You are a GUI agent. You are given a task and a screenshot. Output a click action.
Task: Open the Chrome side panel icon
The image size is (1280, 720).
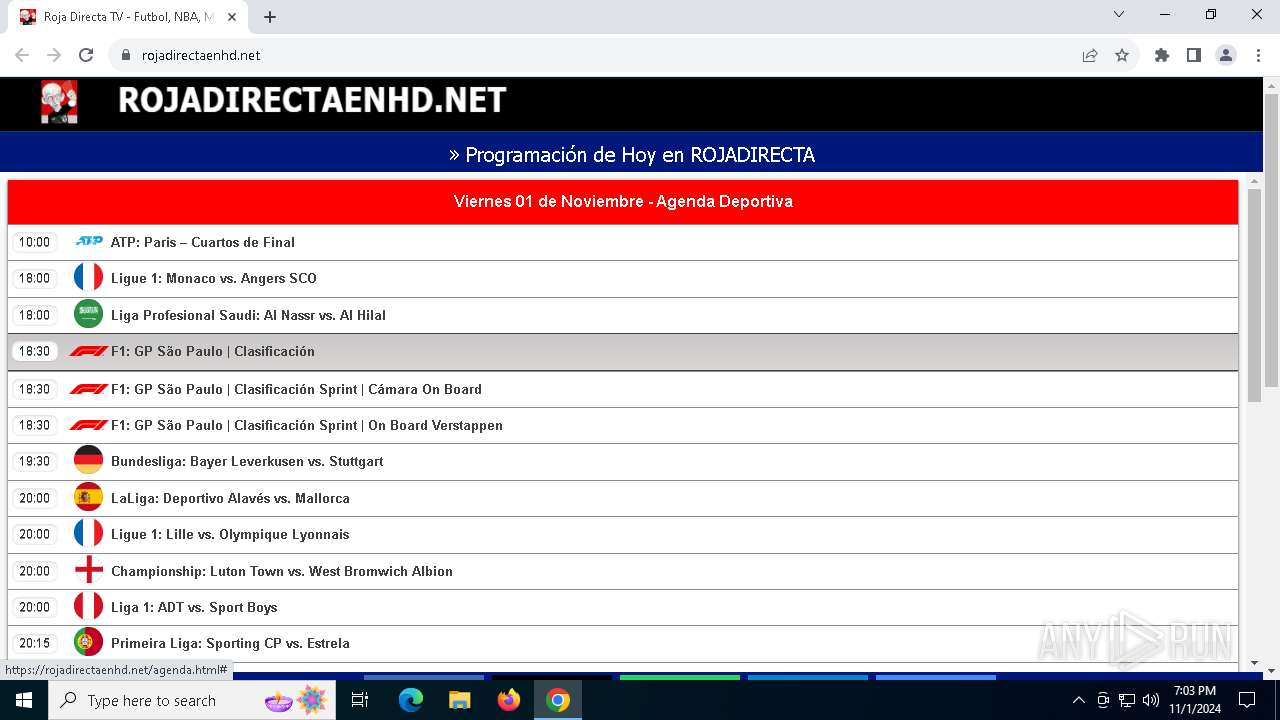[x=1194, y=55]
